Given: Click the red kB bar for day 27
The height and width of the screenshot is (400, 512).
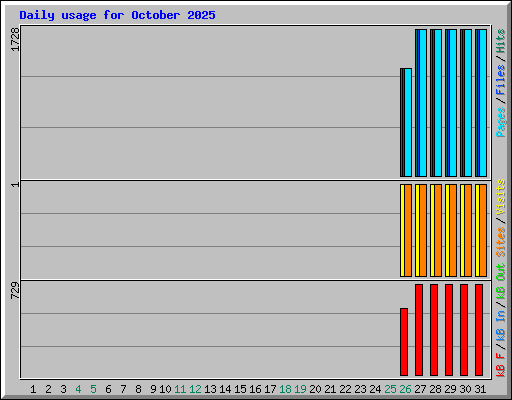Looking at the screenshot, I should (419, 330).
